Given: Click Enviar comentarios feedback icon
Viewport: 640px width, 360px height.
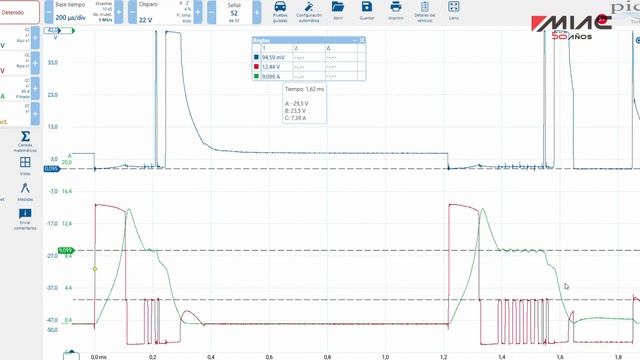Looking at the screenshot, I should point(25,219).
